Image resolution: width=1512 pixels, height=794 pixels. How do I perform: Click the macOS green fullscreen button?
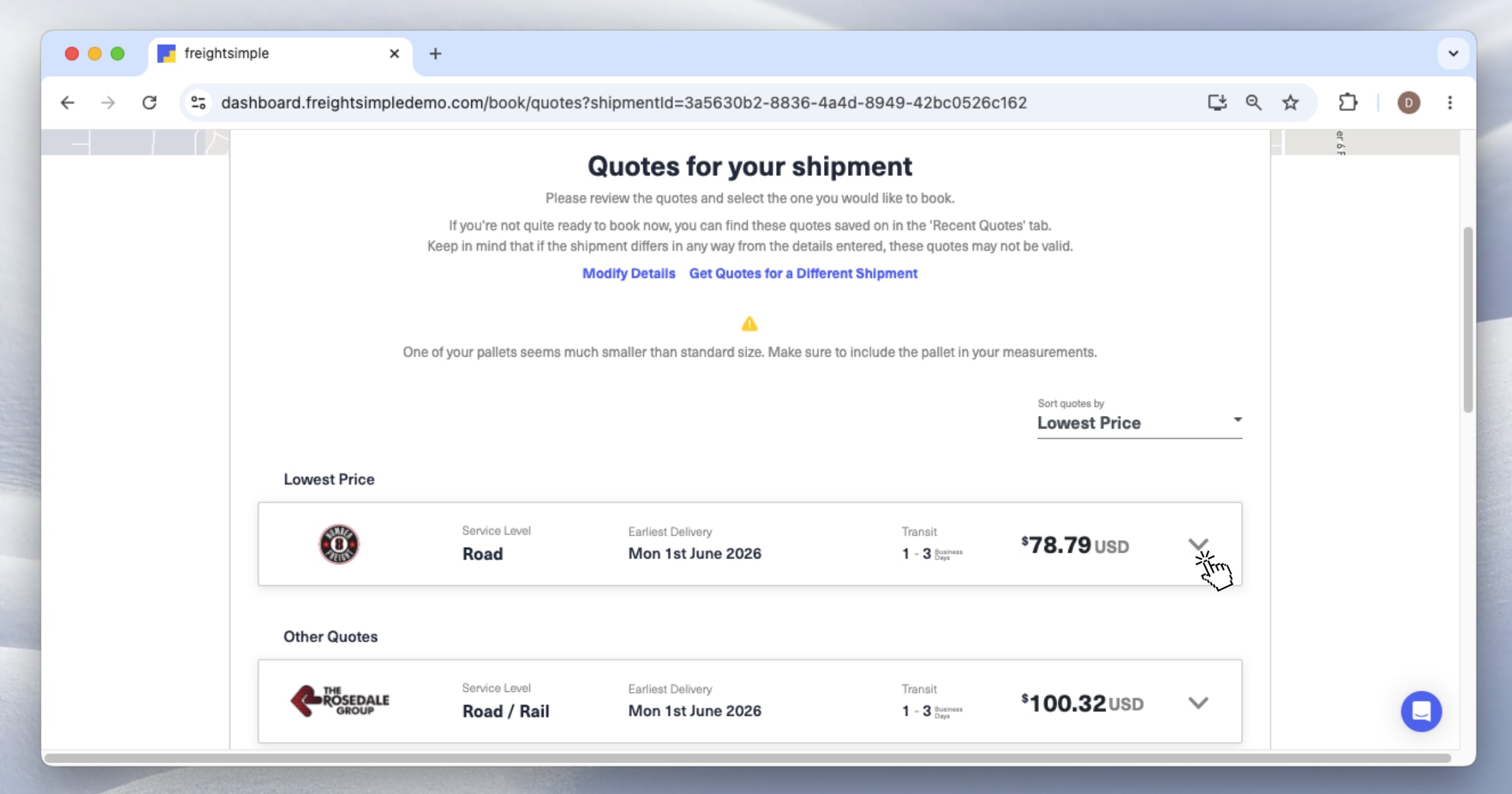coord(117,54)
